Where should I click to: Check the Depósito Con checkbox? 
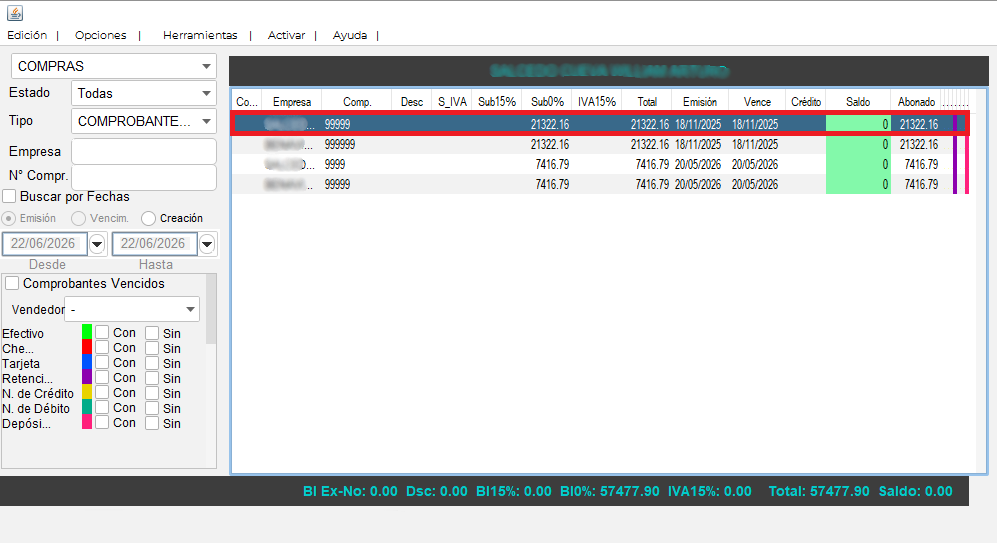102,423
